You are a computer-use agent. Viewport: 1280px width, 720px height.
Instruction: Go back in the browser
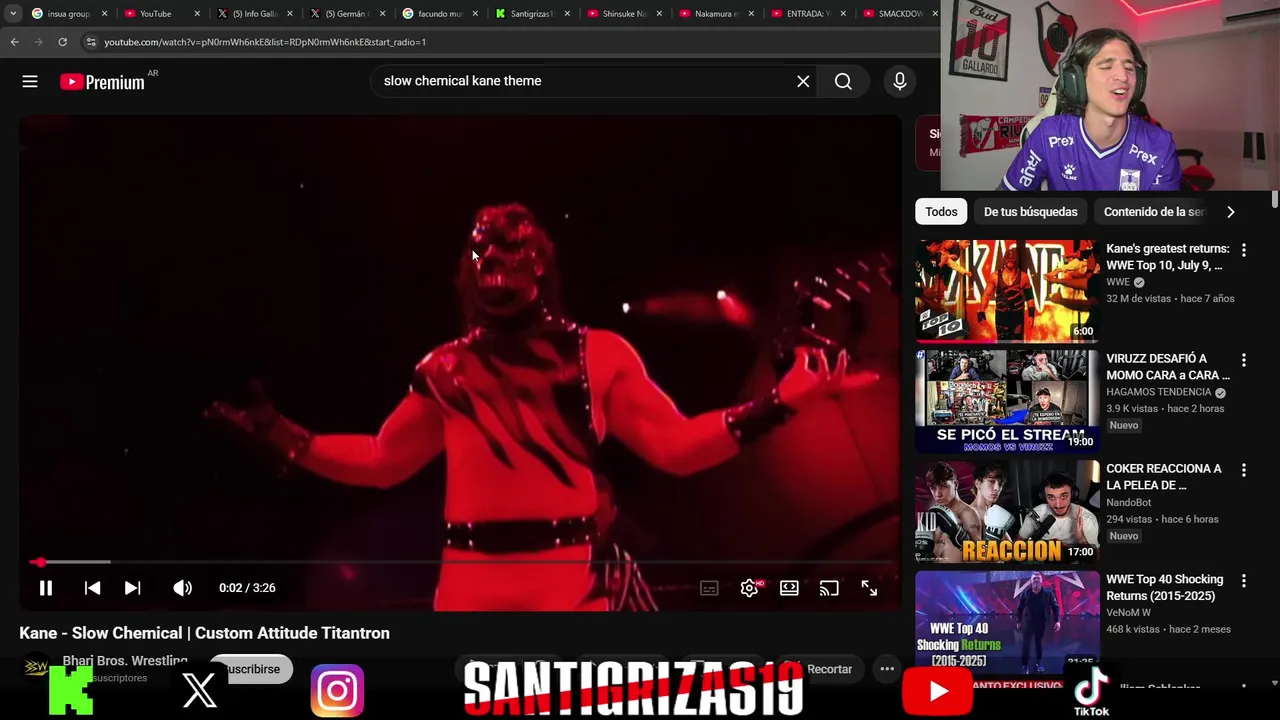click(x=14, y=42)
